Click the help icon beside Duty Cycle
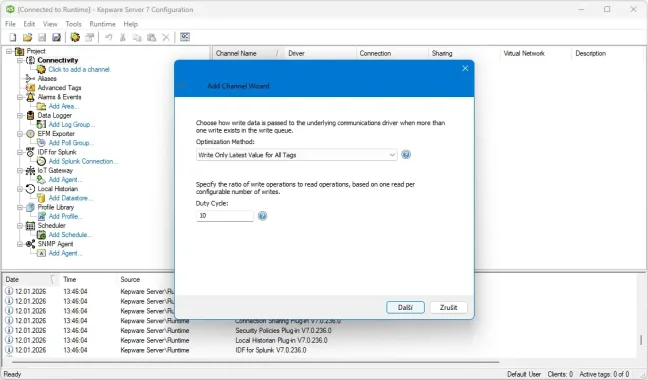 pyautogui.click(x=262, y=216)
